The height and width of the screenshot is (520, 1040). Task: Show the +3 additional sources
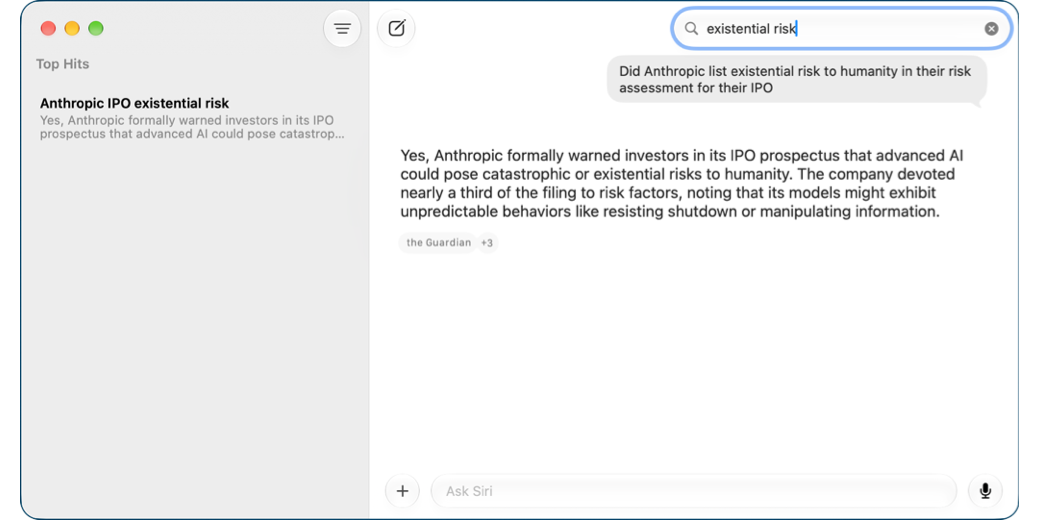[x=487, y=243]
